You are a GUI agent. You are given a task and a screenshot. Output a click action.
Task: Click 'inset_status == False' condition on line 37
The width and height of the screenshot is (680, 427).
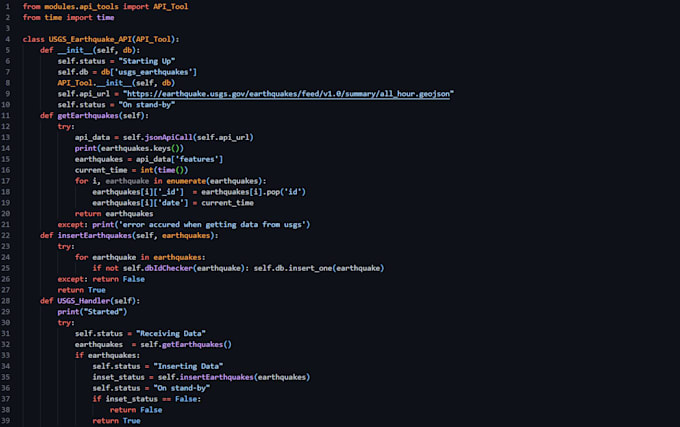[x=151, y=399]
